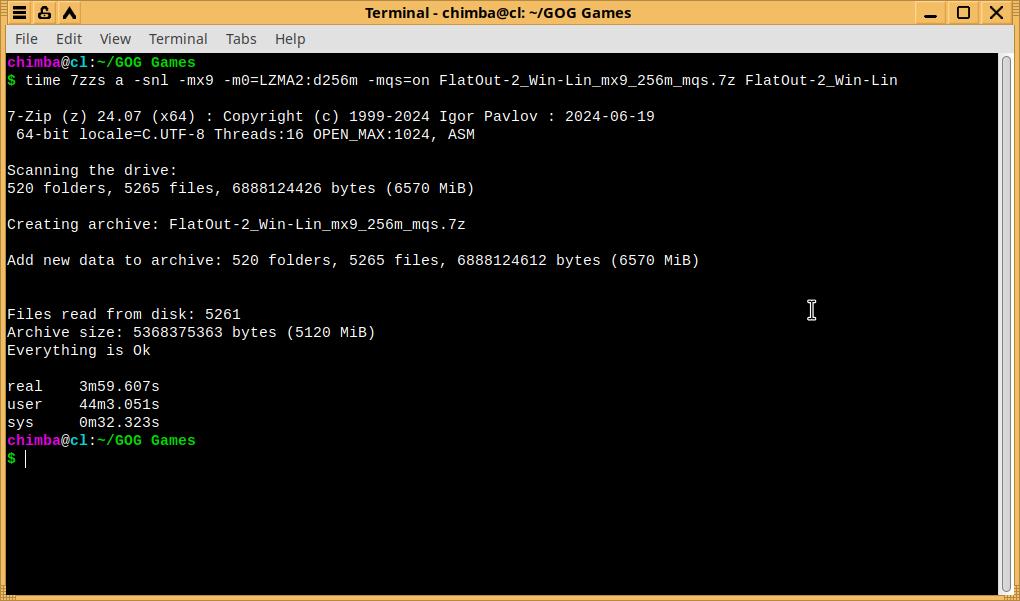Minimize the Terminal window
The width and height of the screenshot is (1020, 601).
[x=931, y=12]
